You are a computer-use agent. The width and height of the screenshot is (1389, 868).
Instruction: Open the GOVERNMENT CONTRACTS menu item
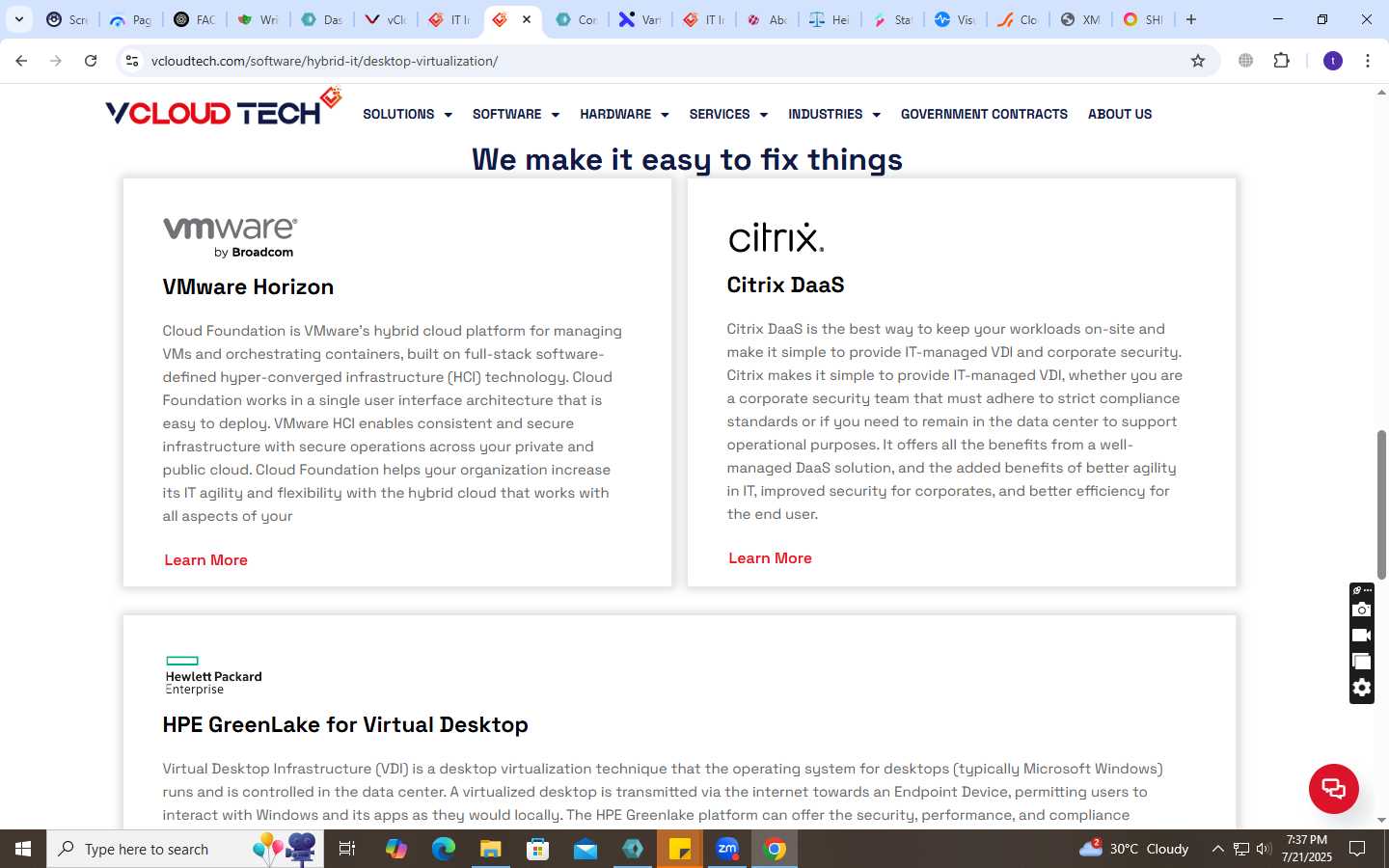coord(984,114)
